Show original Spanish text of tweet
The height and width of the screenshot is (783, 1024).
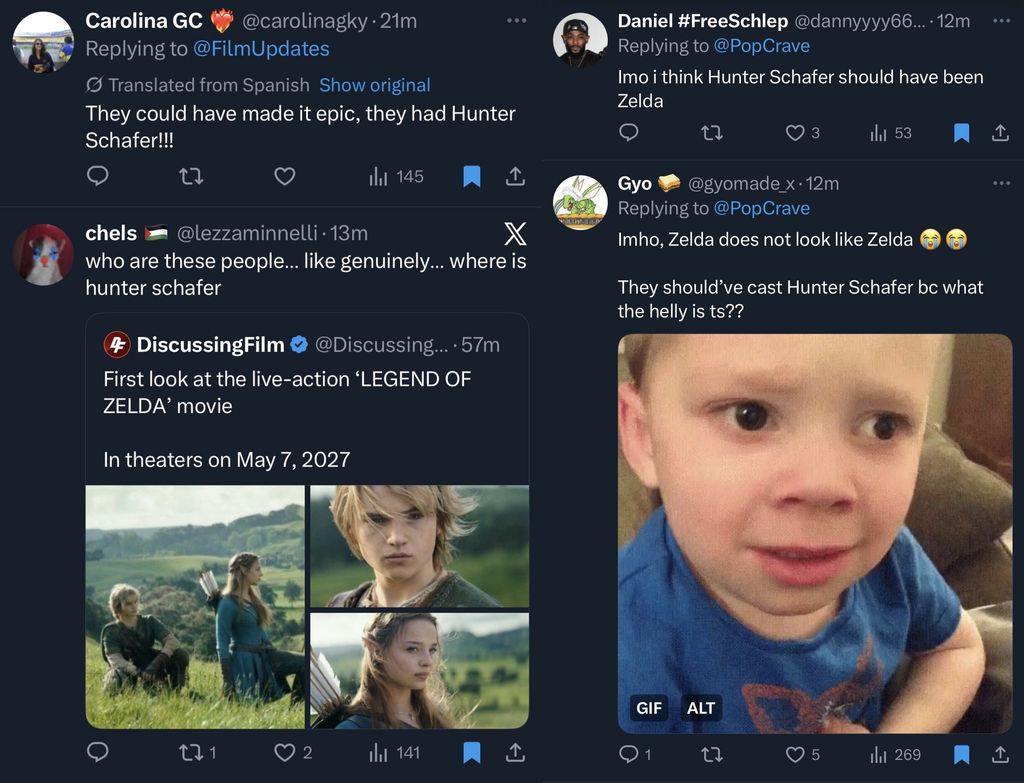tap(374, 85)
